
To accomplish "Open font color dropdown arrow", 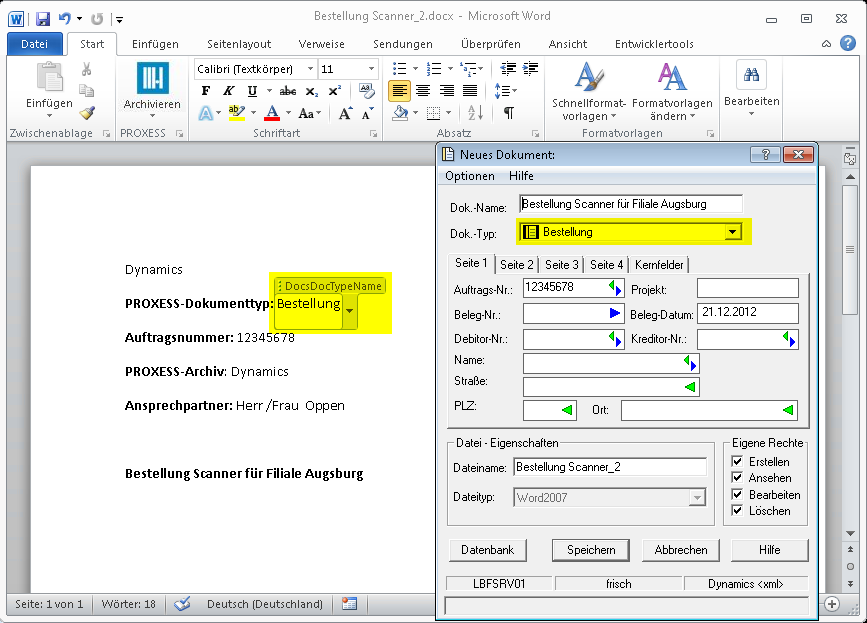I will coord(288,113).
